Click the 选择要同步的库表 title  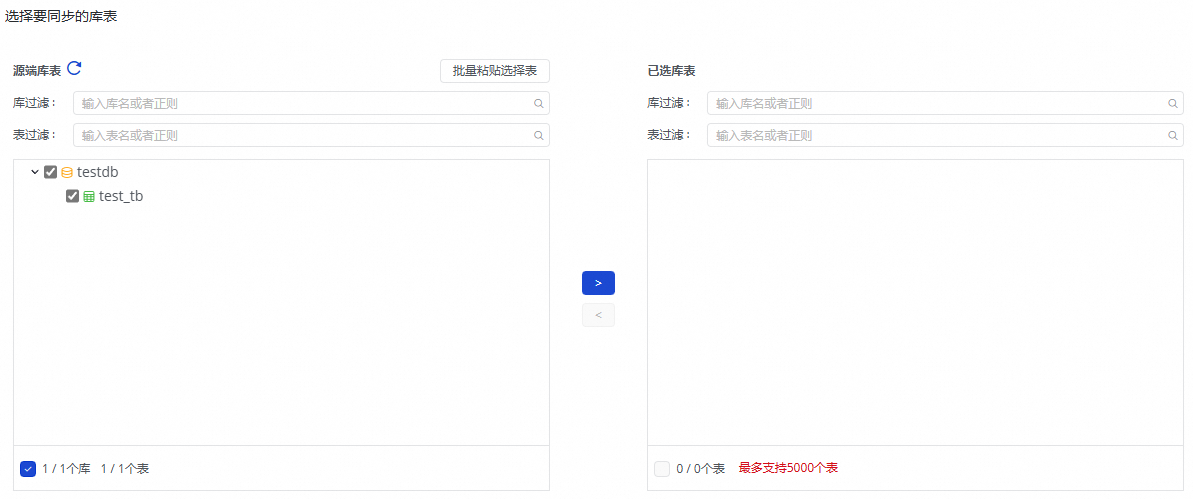[x=60, y=16]
